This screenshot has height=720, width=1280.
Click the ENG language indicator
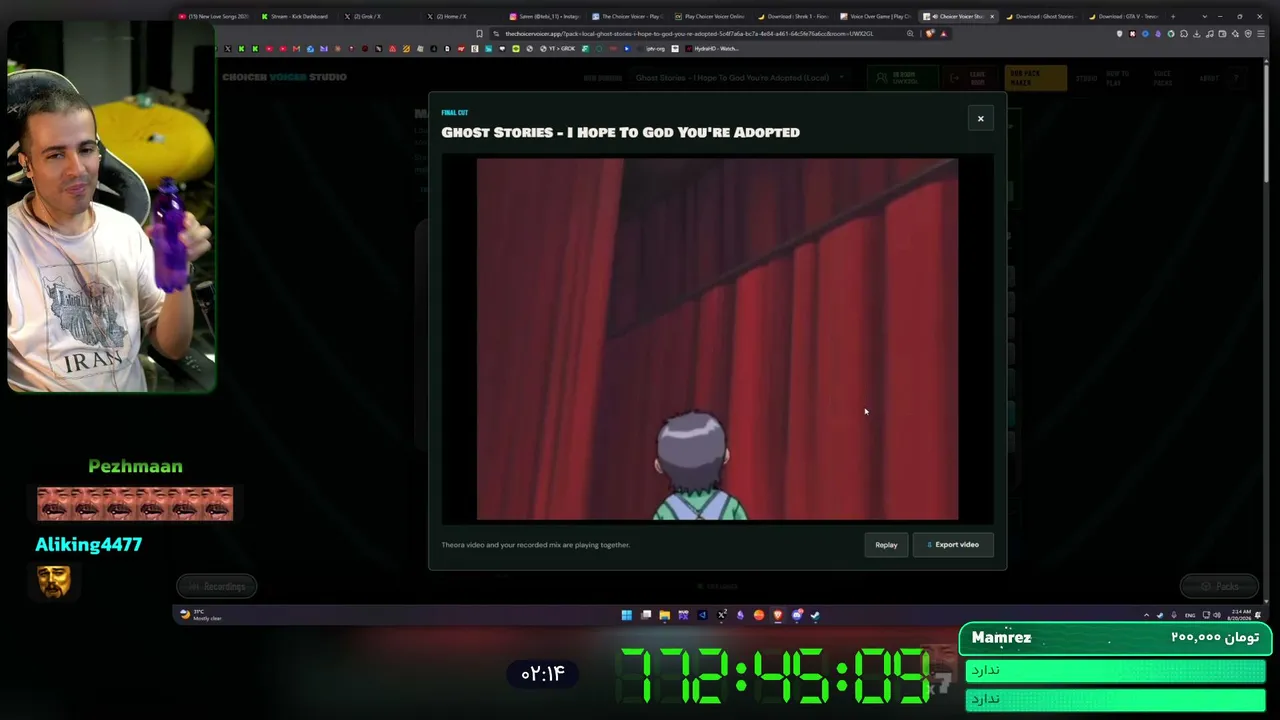1190,615
